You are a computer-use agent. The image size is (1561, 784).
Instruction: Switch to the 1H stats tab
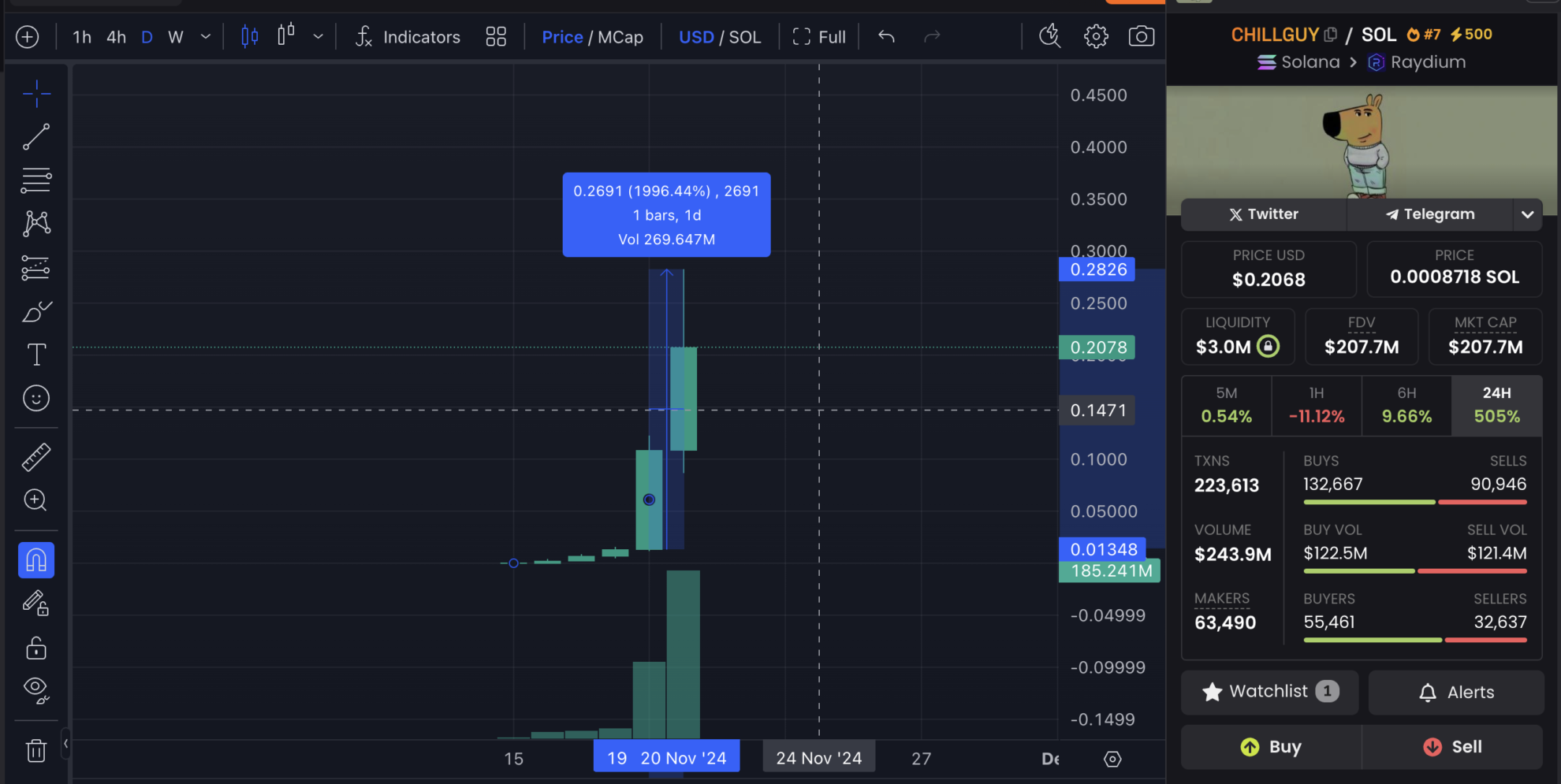(x=1316, y=405)
